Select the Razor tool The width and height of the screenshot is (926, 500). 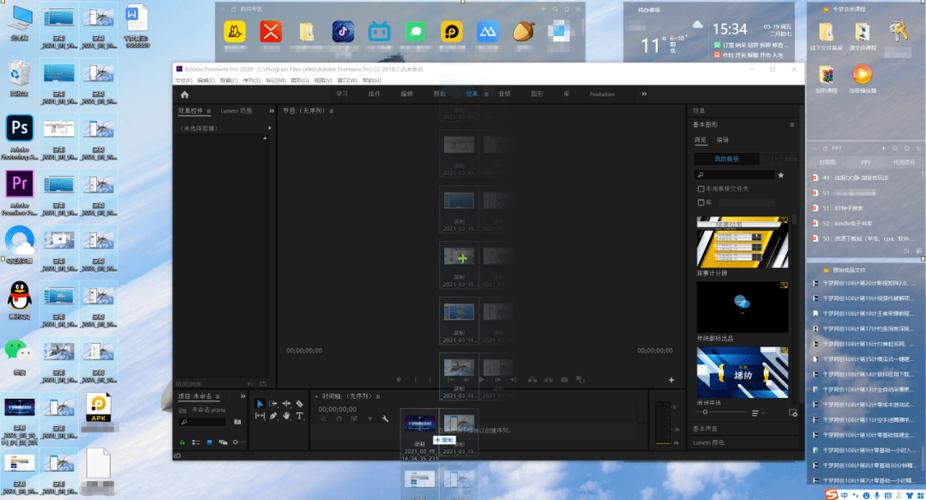point(299,404)
